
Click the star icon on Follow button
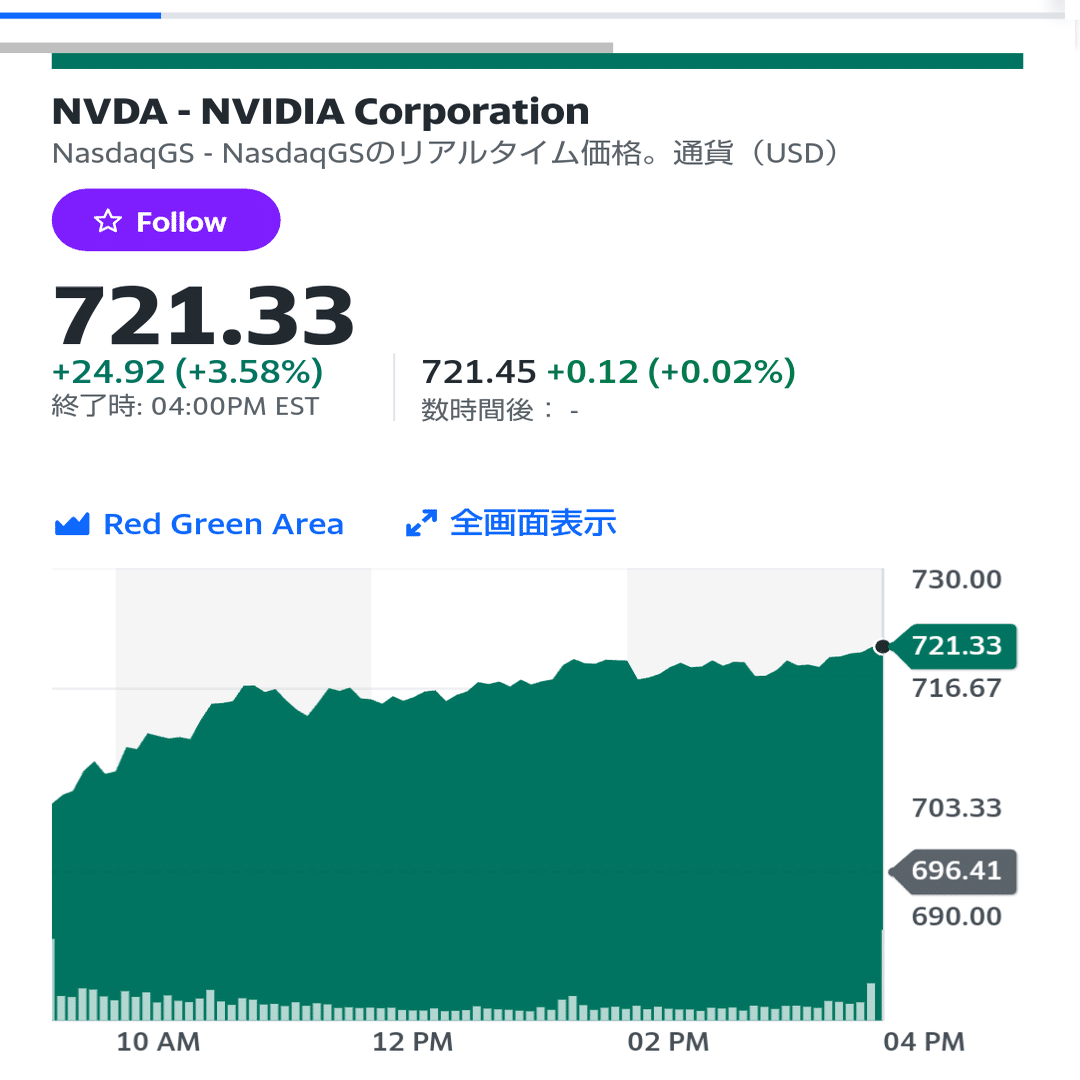107,221
